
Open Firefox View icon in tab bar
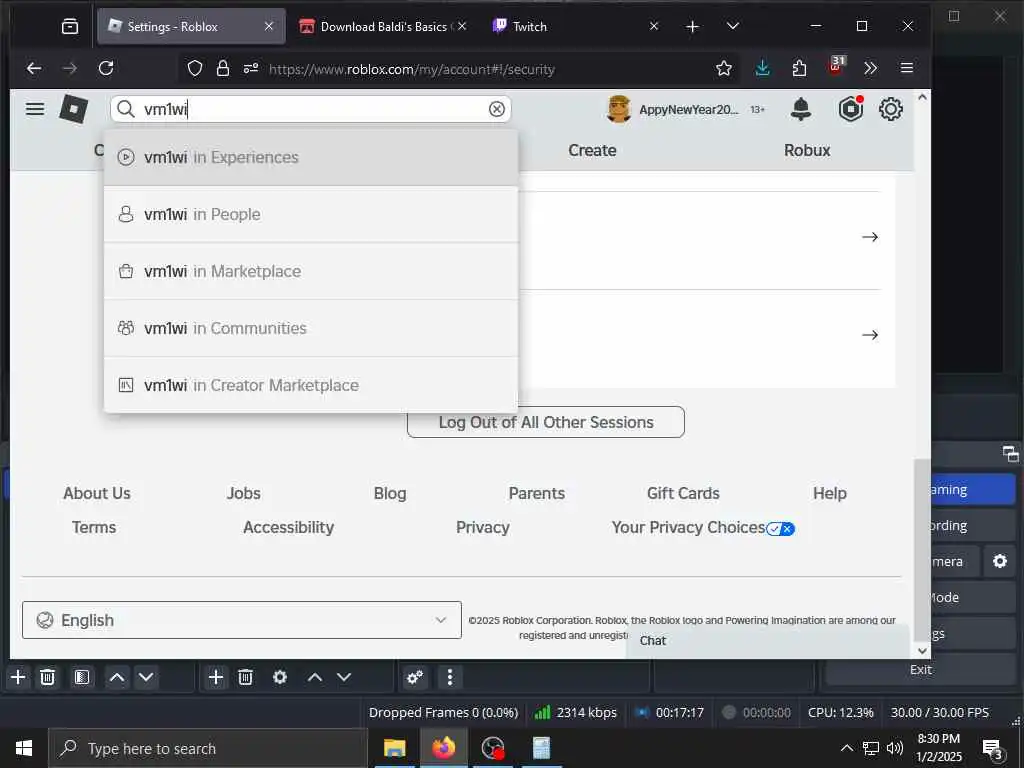point(70,27)
